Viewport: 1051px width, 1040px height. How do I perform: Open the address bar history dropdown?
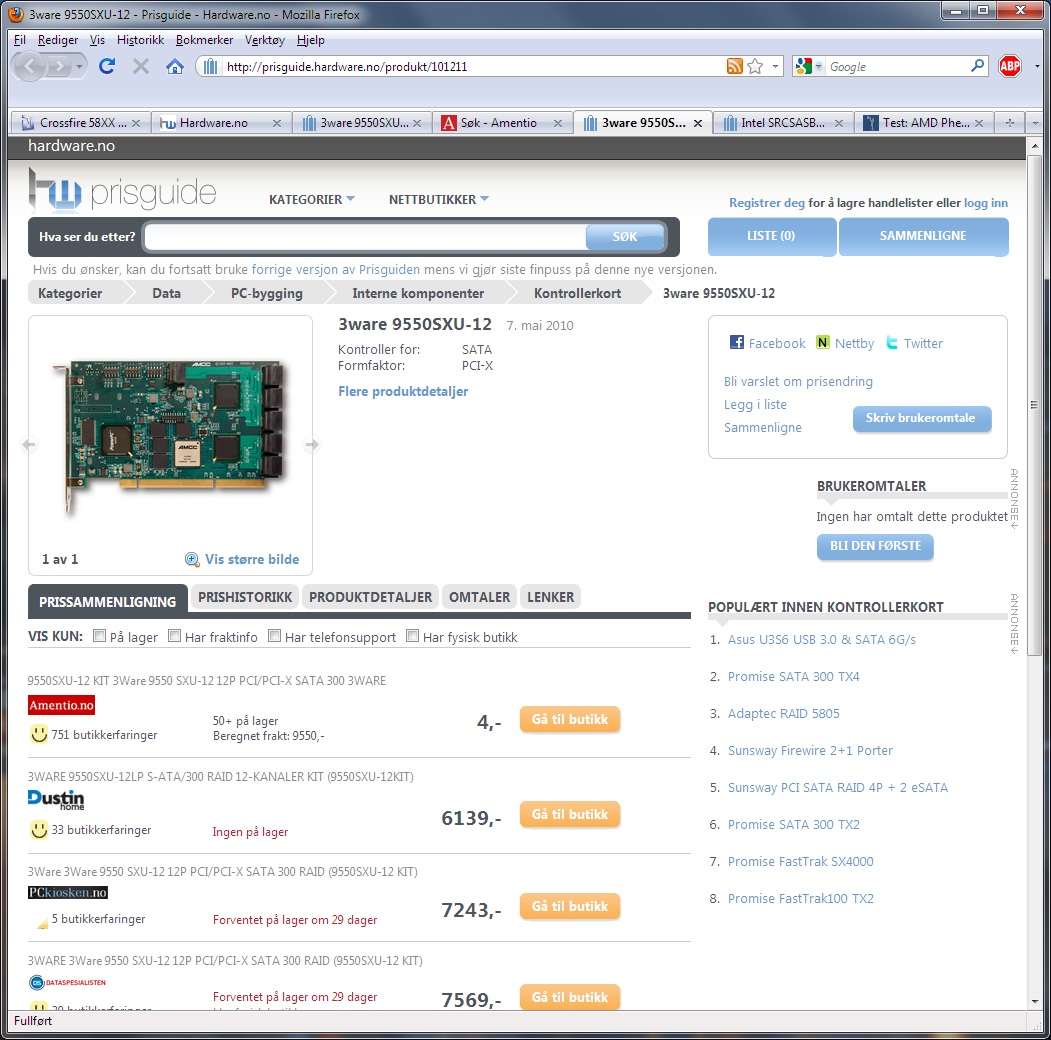pyautogui.click(x=776, y=66)
